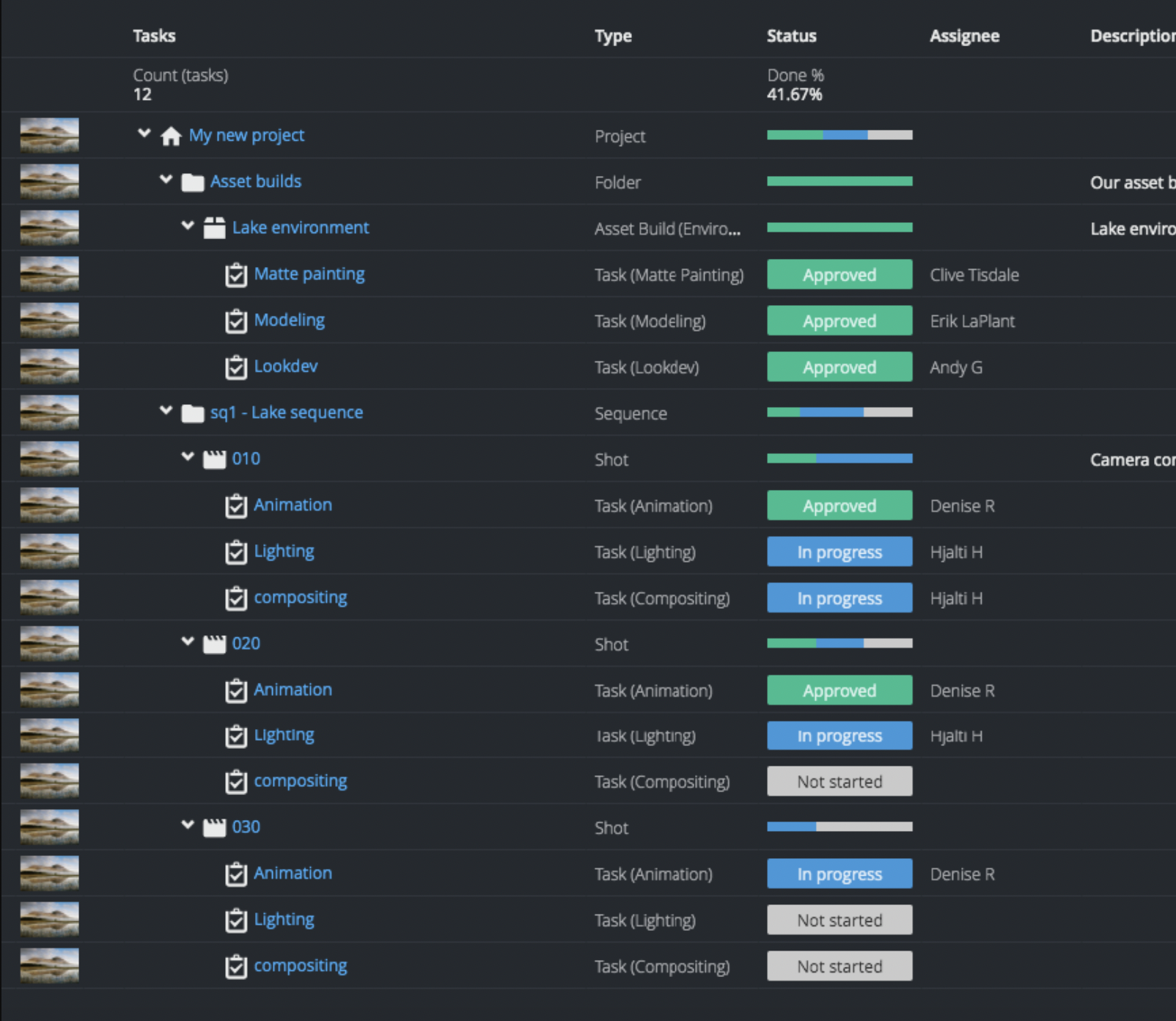The height and width of the screenshot is (1021, 1176).
Task: Click the asset build icon for Lake environment
Action: 214,228
